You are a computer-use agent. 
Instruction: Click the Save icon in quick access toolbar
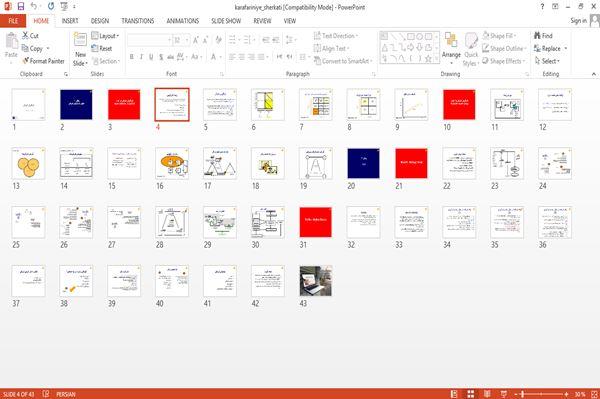pos(21,7)
